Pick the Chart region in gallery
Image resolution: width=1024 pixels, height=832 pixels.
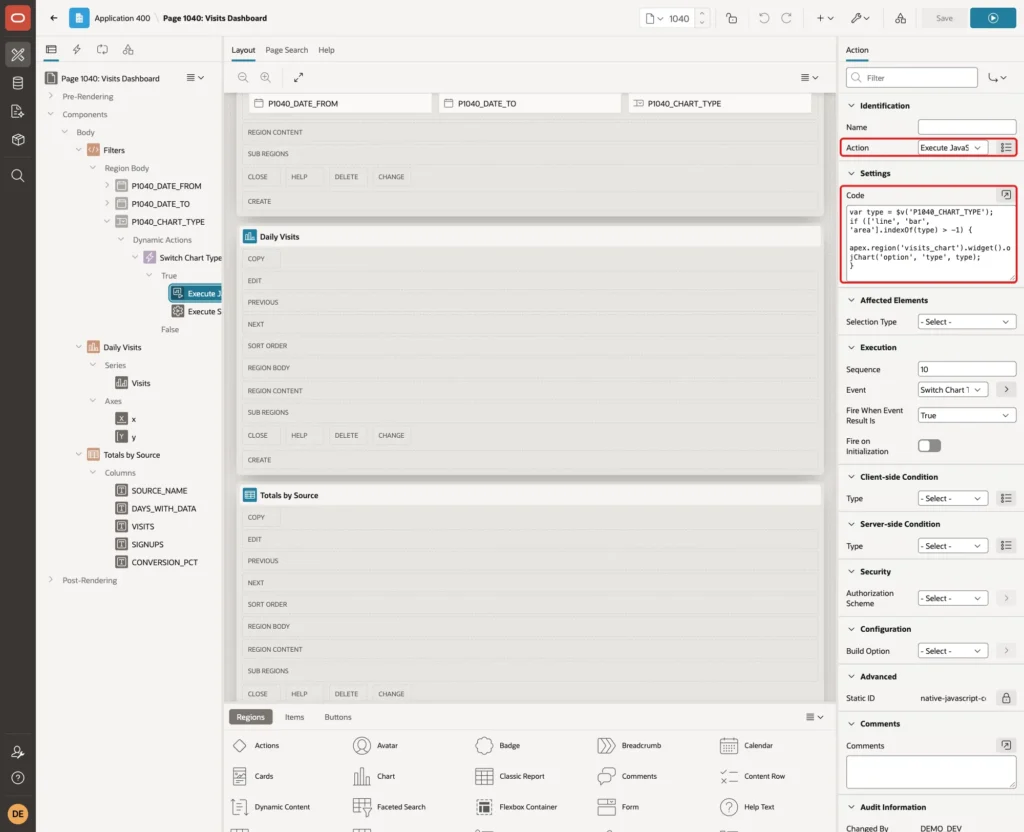point(374,776)
